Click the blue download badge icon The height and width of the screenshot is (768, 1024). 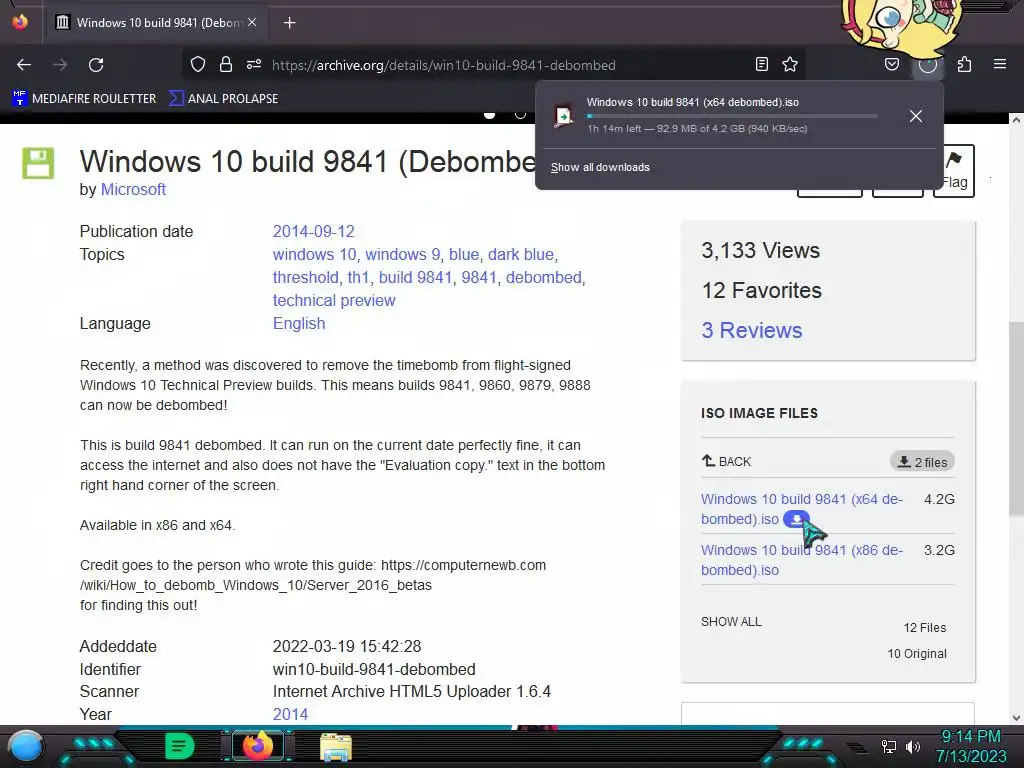click(796, 519)
